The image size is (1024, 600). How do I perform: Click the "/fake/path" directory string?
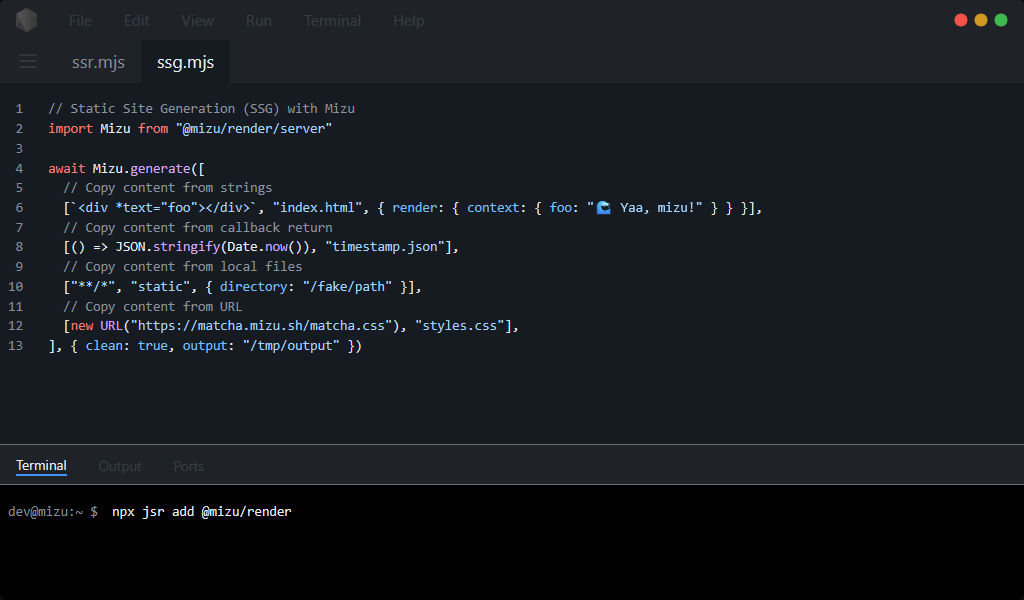[x=347, y=287]
